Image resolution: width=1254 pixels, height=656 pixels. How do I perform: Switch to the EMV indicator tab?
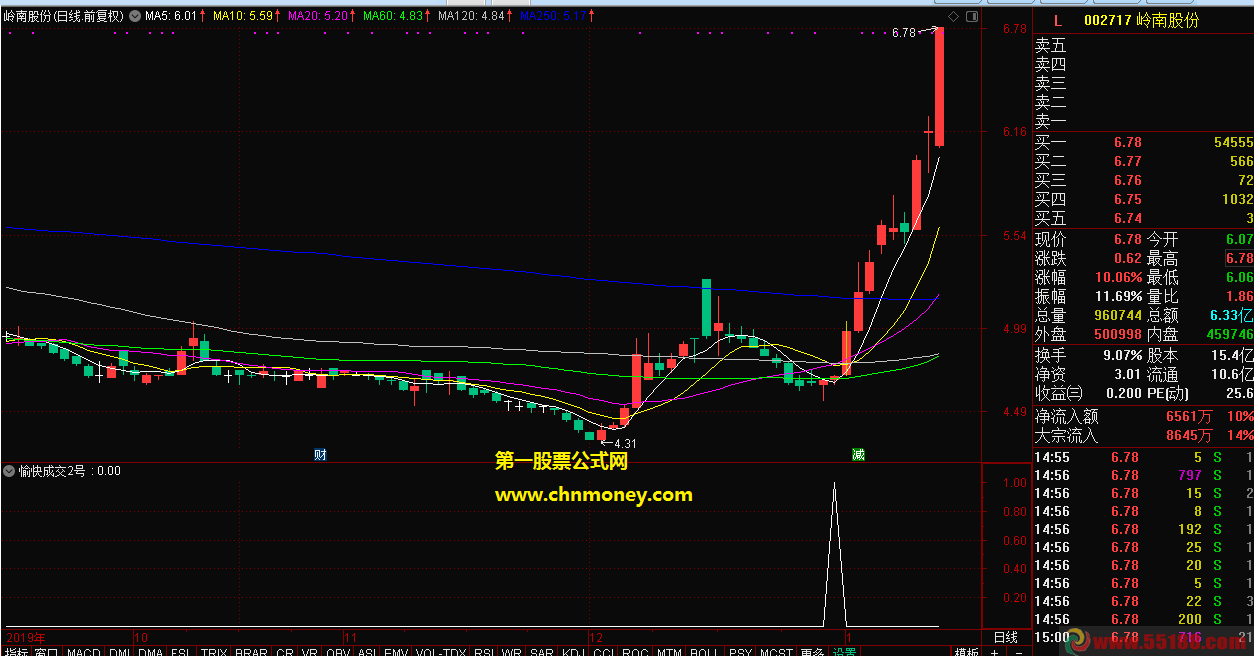396,652
